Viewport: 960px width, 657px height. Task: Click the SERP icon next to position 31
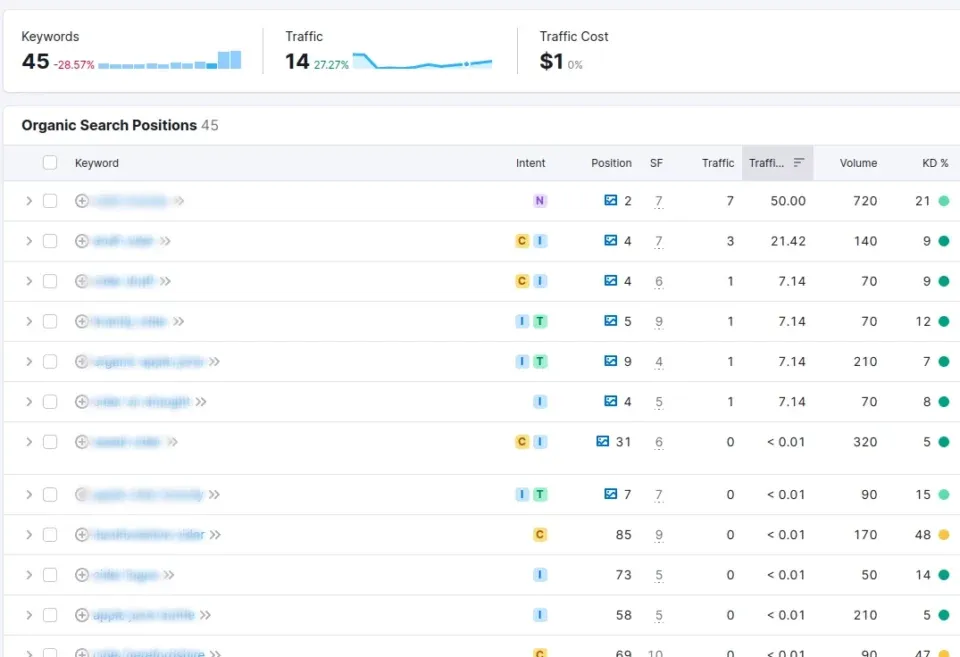tap(601, 441)
